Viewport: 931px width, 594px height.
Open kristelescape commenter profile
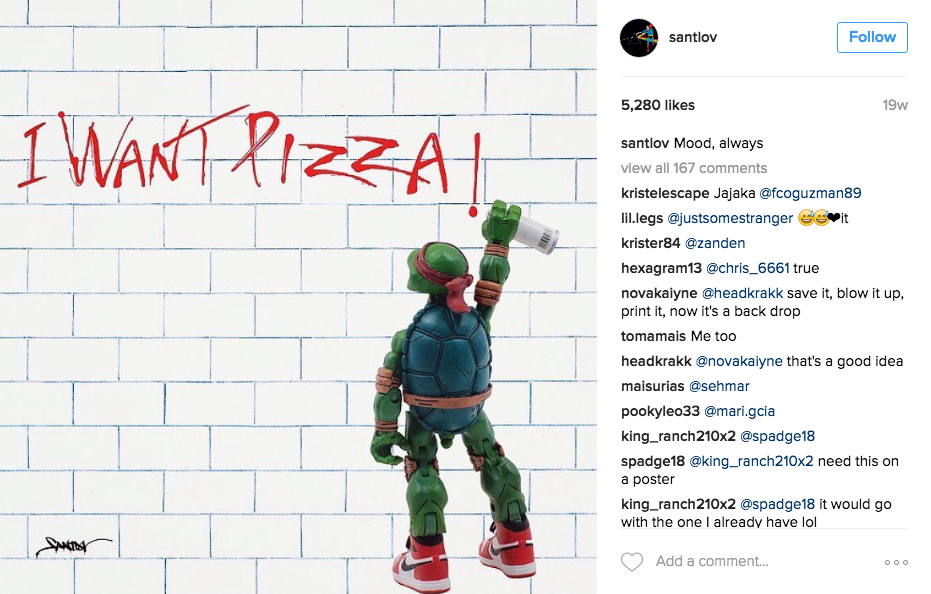click(665, 193)
